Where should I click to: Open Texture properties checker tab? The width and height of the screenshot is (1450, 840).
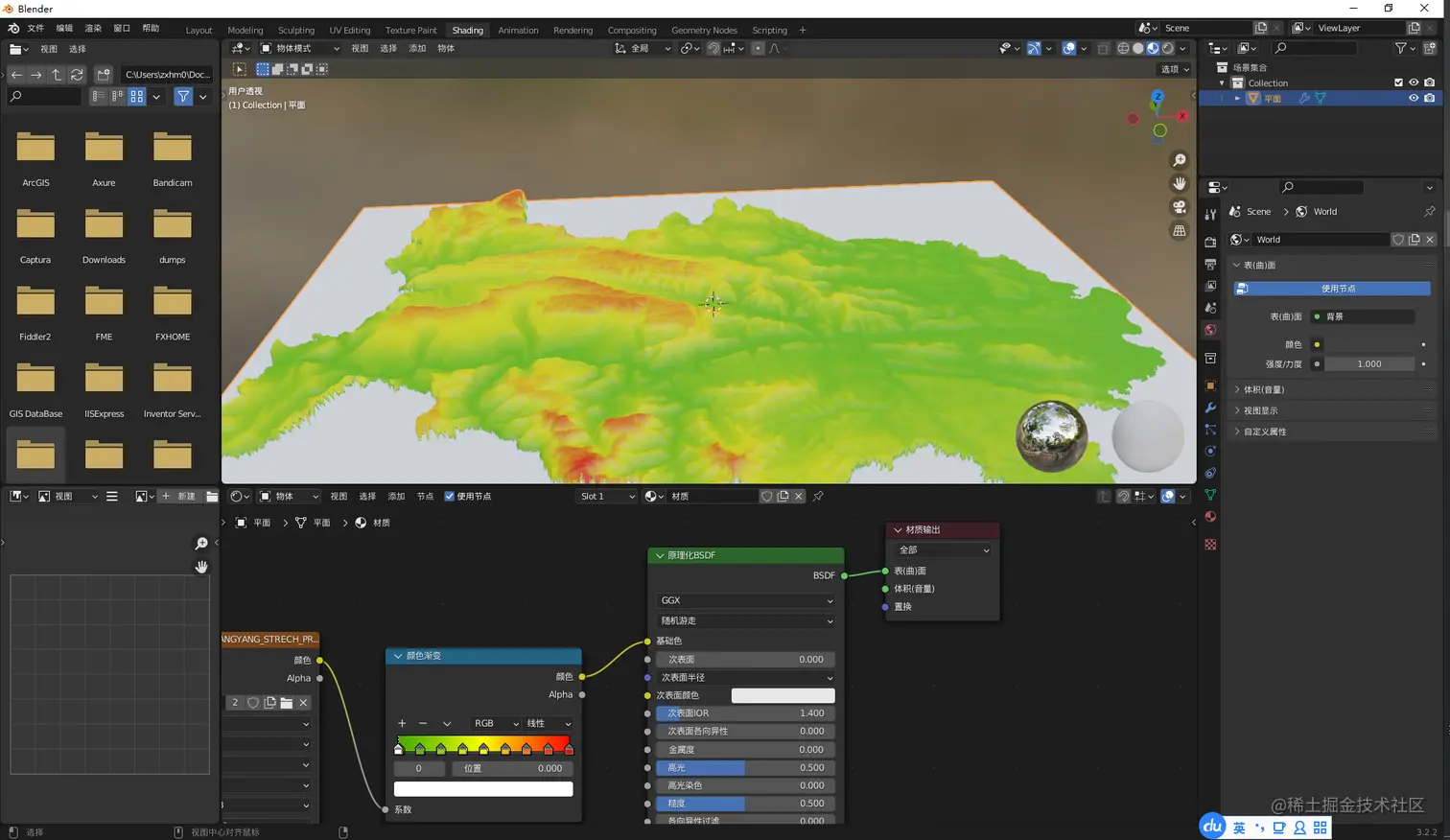tap(1210, 544)
